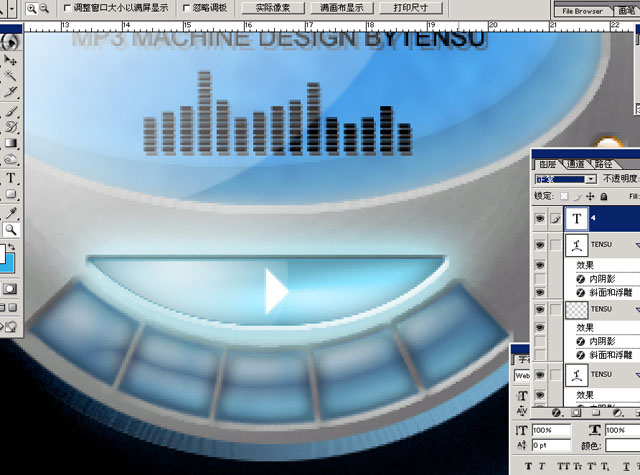Select text layer 4 thumbnail

pos(576,219)
